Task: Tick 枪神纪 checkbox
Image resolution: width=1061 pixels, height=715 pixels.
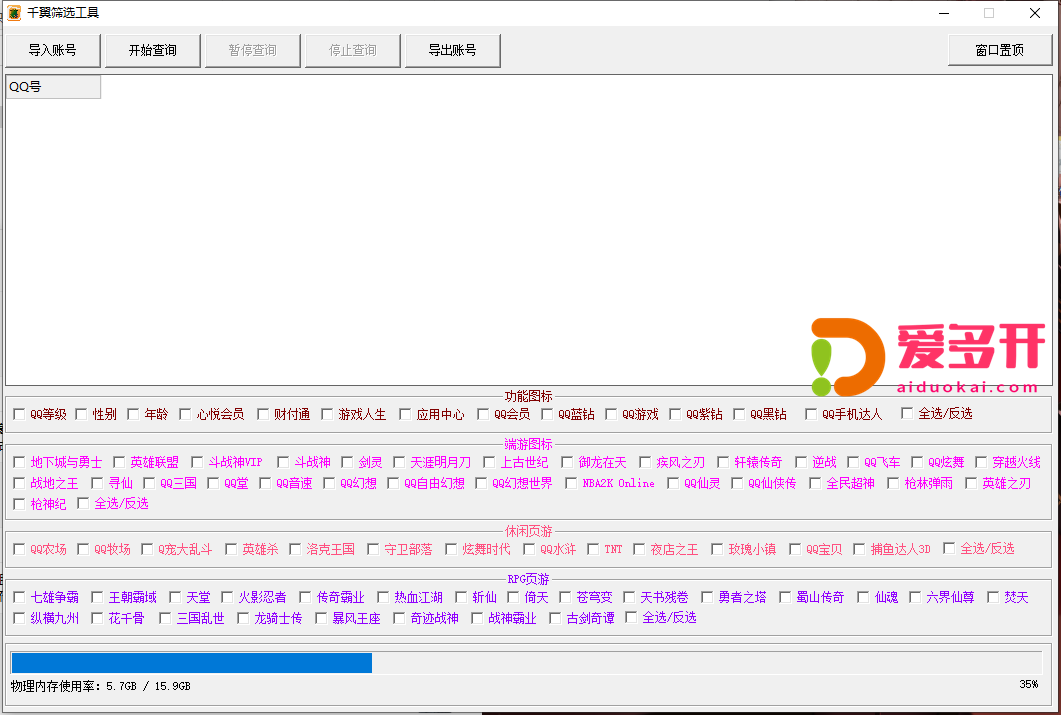Action: click(x=20, y=504)
